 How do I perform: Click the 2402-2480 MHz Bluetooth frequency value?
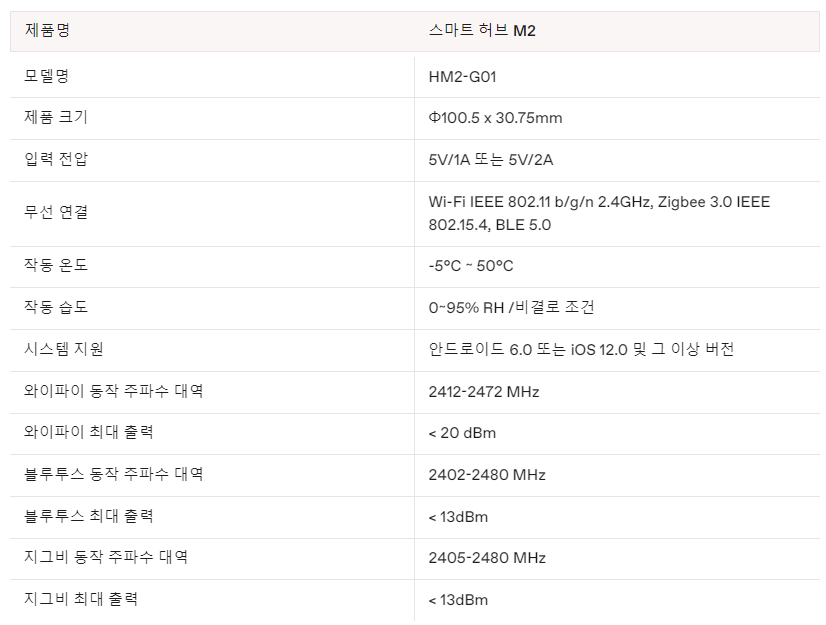click(x=487, y=475)
